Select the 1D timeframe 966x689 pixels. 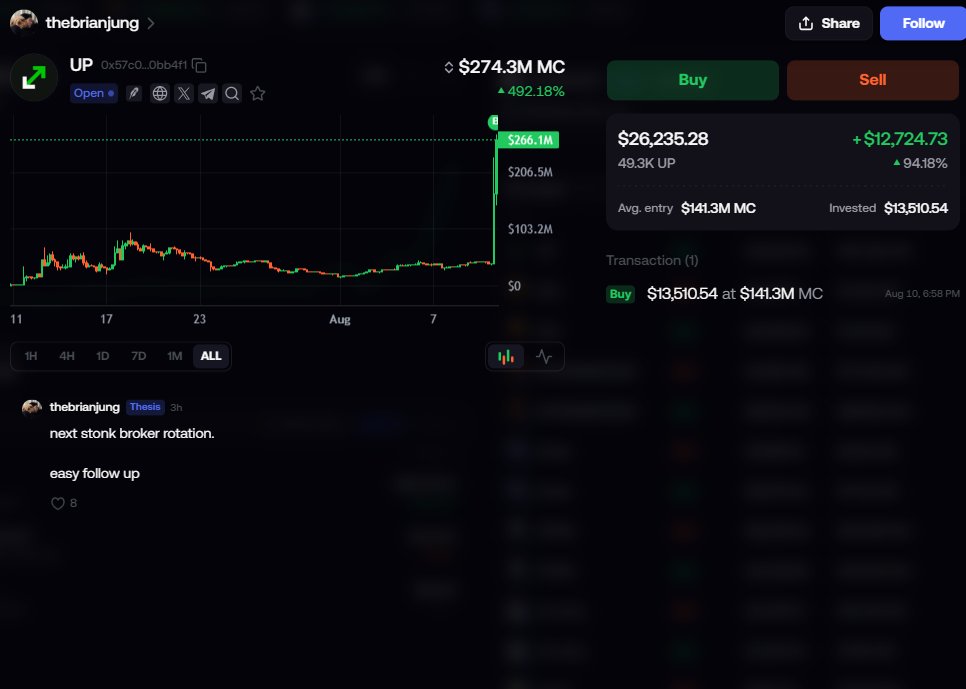(x=102, y=356)
